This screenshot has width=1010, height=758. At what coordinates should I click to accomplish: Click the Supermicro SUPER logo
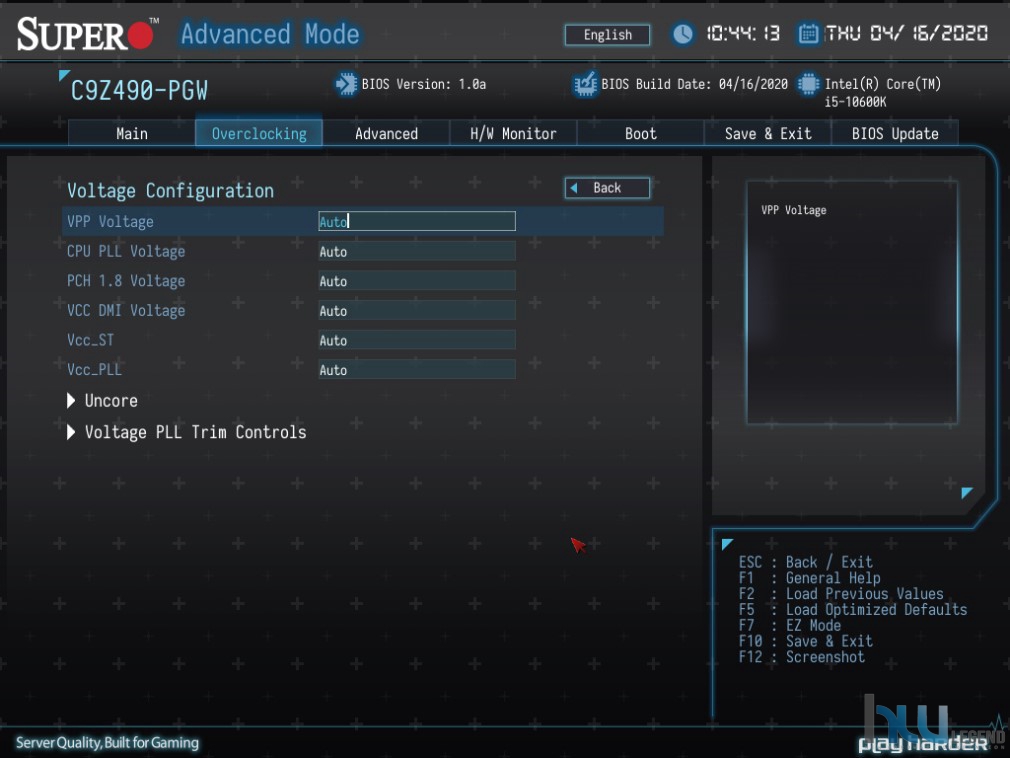click(86, 33)
